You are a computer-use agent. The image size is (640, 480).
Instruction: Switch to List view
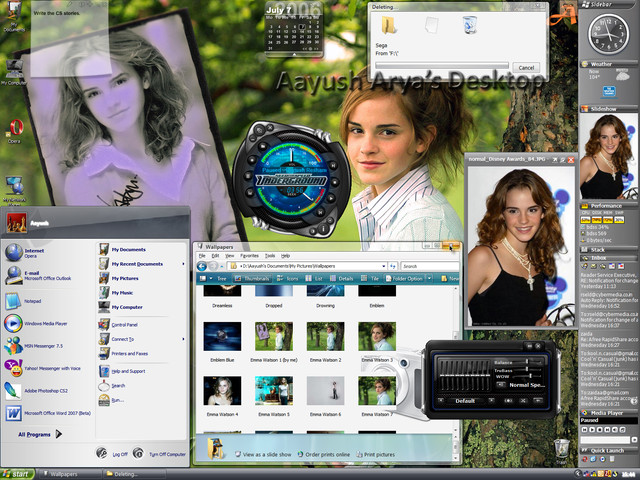point(315,278)
